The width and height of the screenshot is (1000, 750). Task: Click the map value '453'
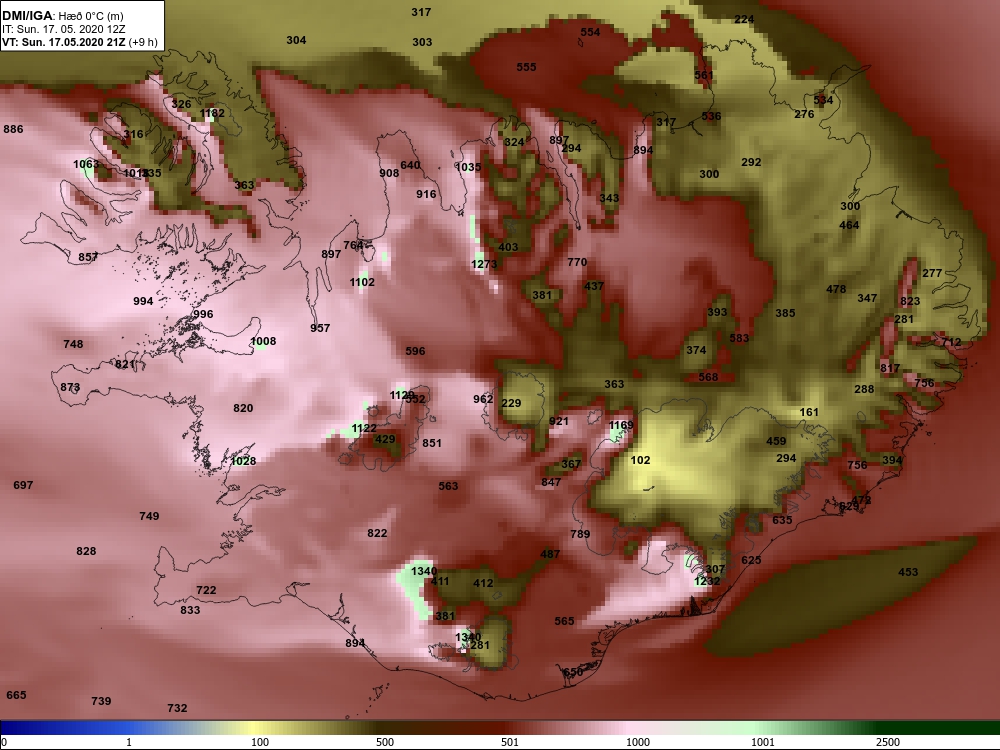click(x=908, y=571)
